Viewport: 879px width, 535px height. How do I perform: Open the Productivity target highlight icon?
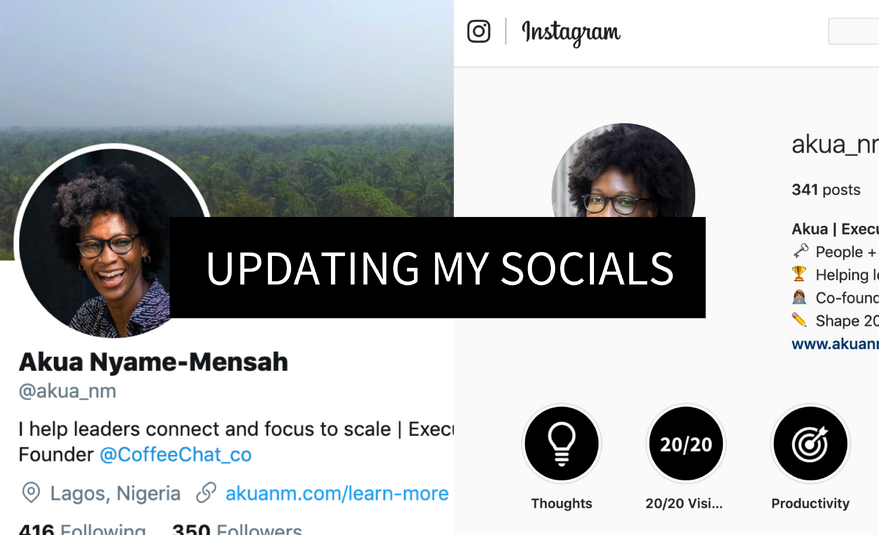pyautogui.click(x=810, y=444)
